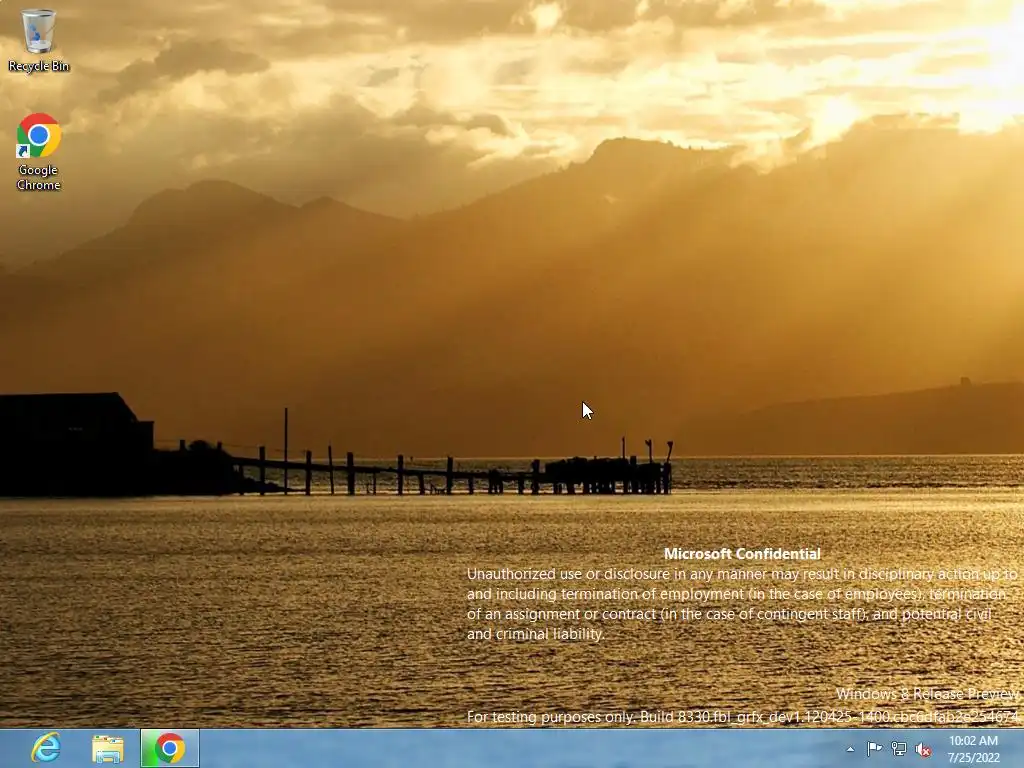Open Internet Explorer from the taskbar
The width and height of the screenshot is (1024, 768).
click(x=46, y=748)
